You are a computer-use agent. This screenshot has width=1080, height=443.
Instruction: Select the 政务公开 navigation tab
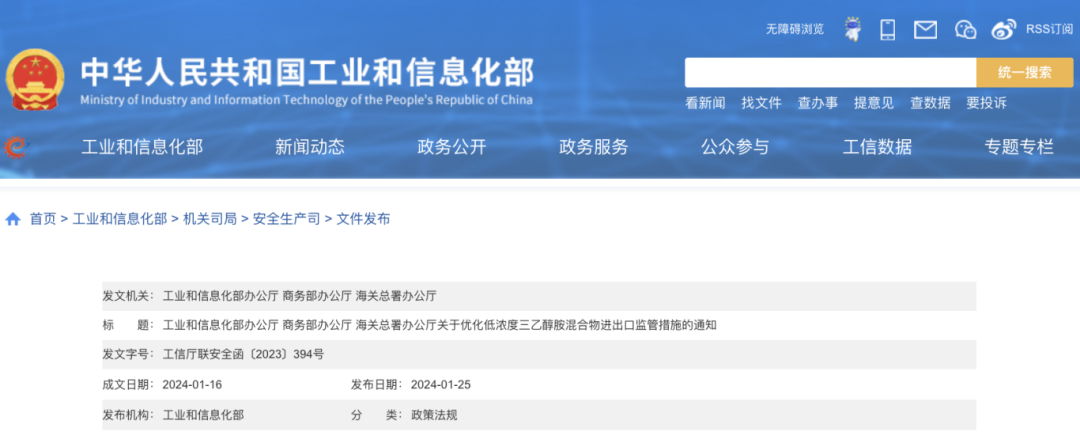pos(452,147)
